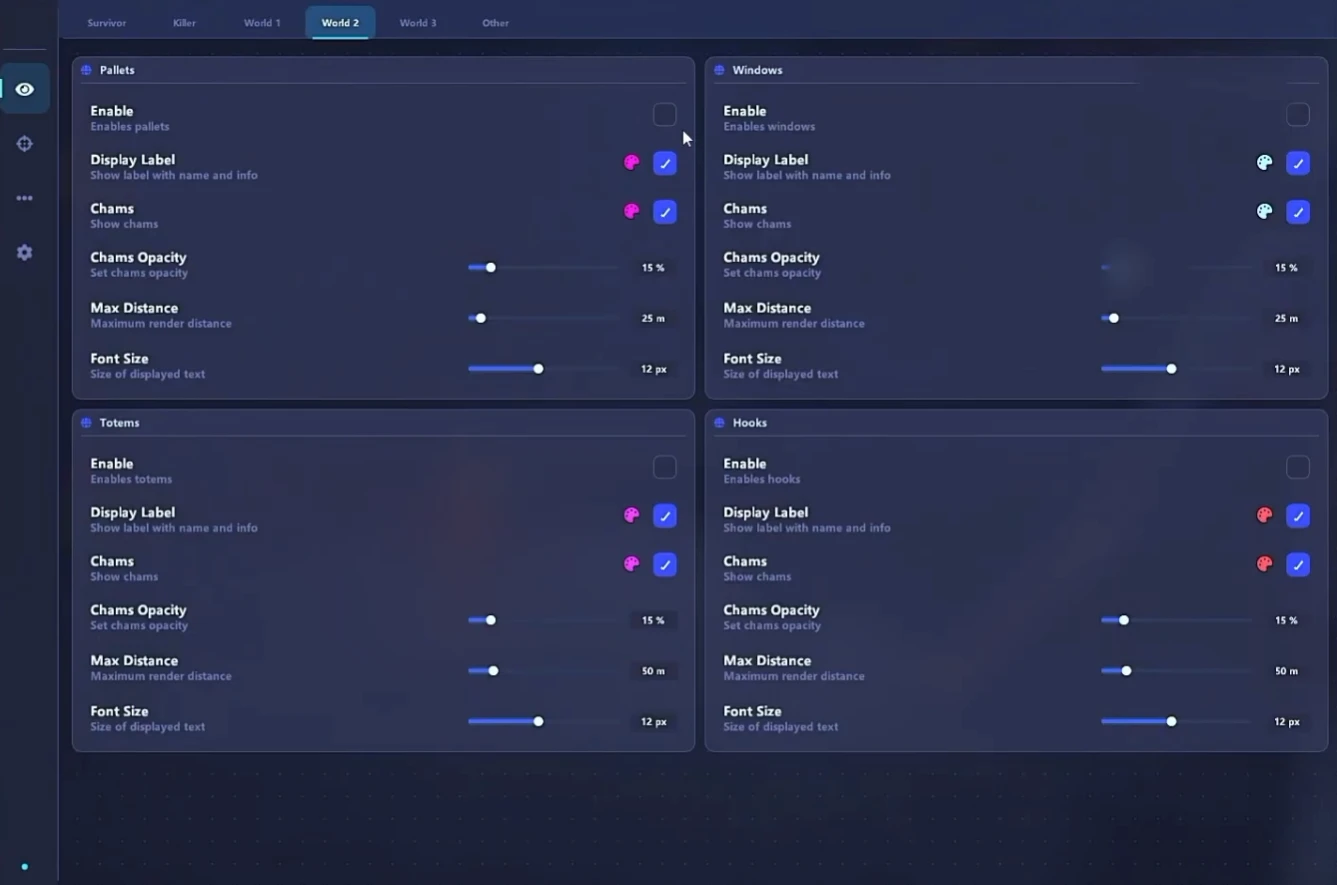Enable the Pallets checkbox
Screen dimensions: 1337x885
tap(665, 115)
